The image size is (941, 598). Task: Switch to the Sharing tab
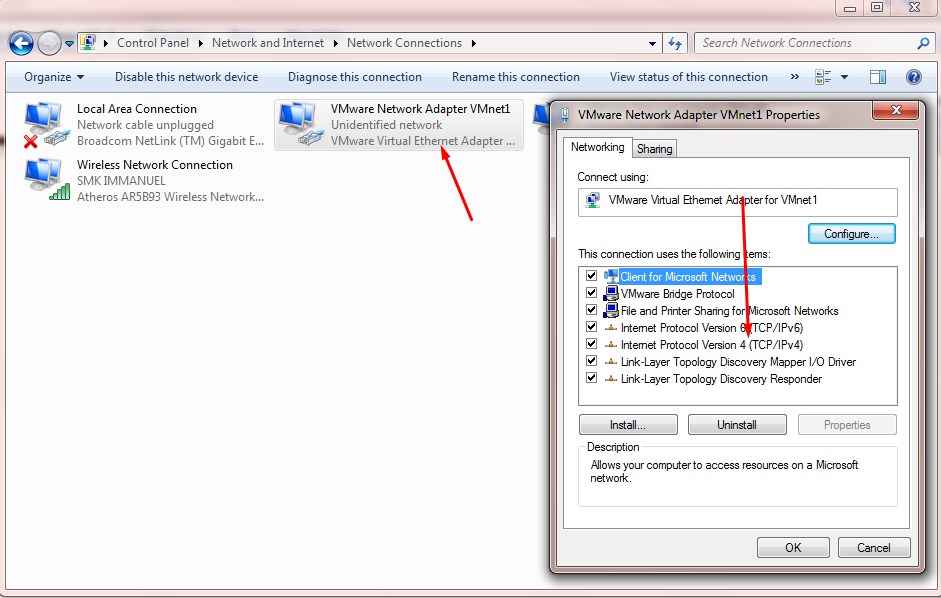(x=654, y=149)
